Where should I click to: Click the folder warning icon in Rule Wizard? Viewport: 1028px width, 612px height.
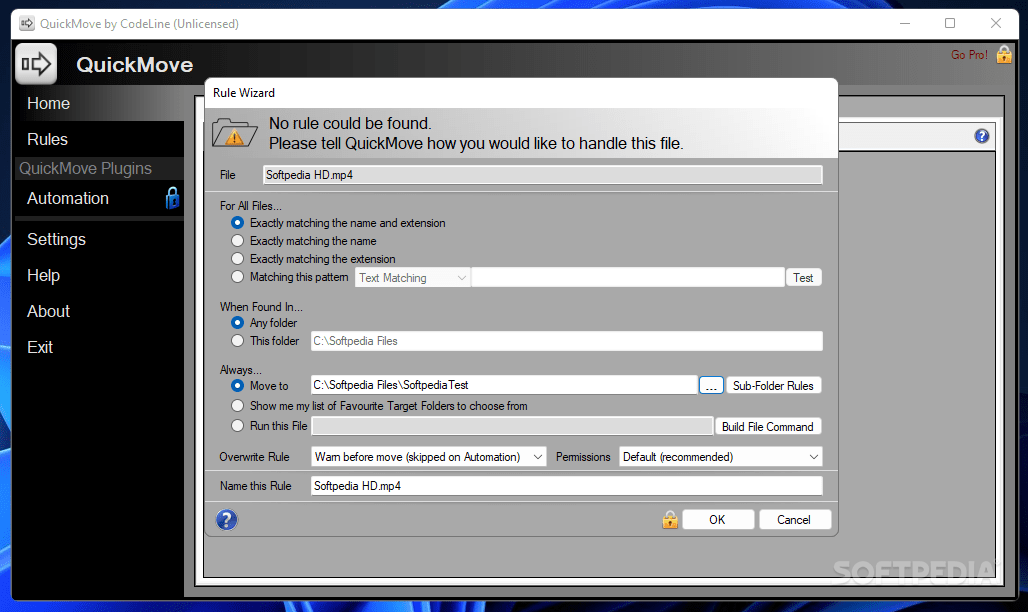click(234, 133)
